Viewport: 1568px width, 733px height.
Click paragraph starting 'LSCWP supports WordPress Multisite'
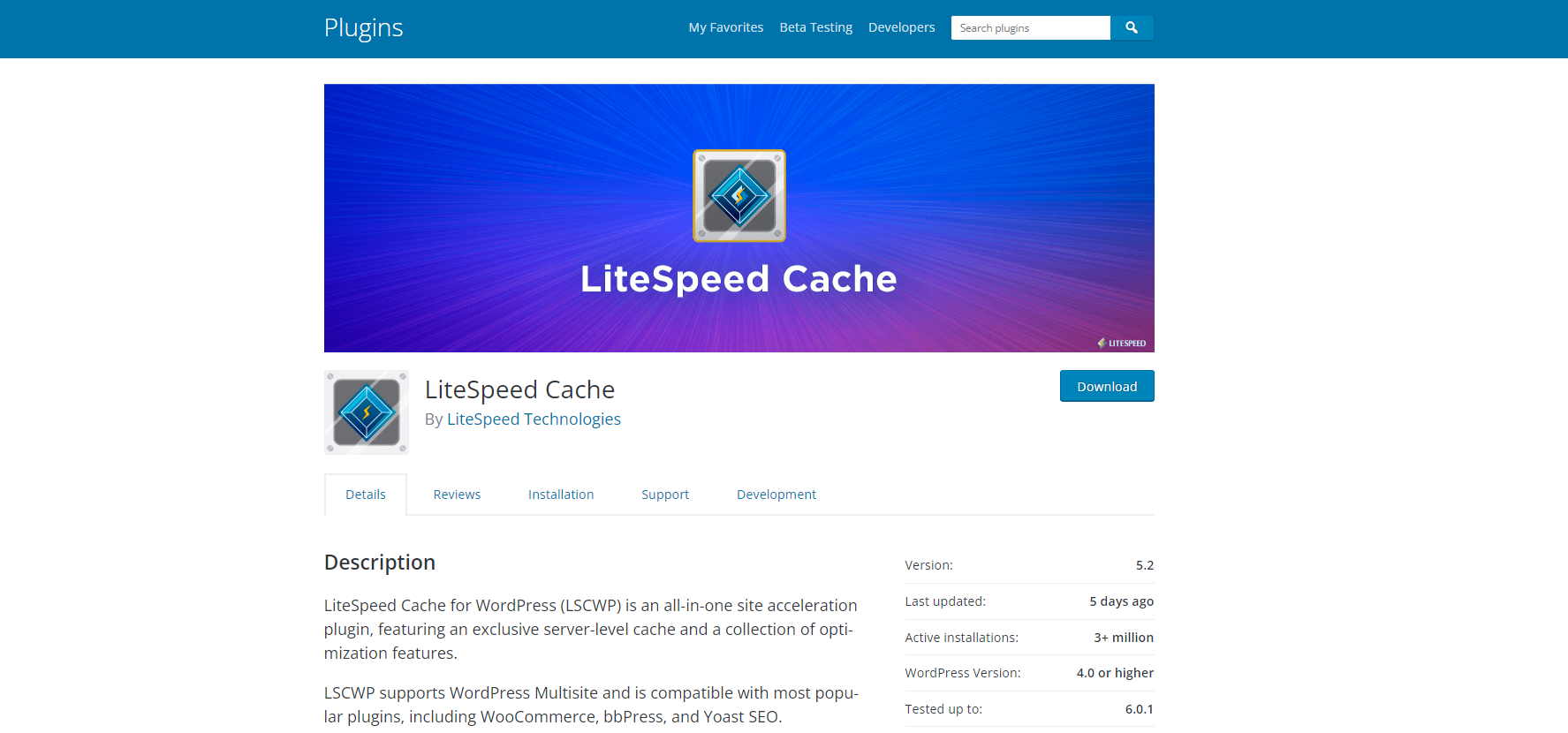coord(591,705)
